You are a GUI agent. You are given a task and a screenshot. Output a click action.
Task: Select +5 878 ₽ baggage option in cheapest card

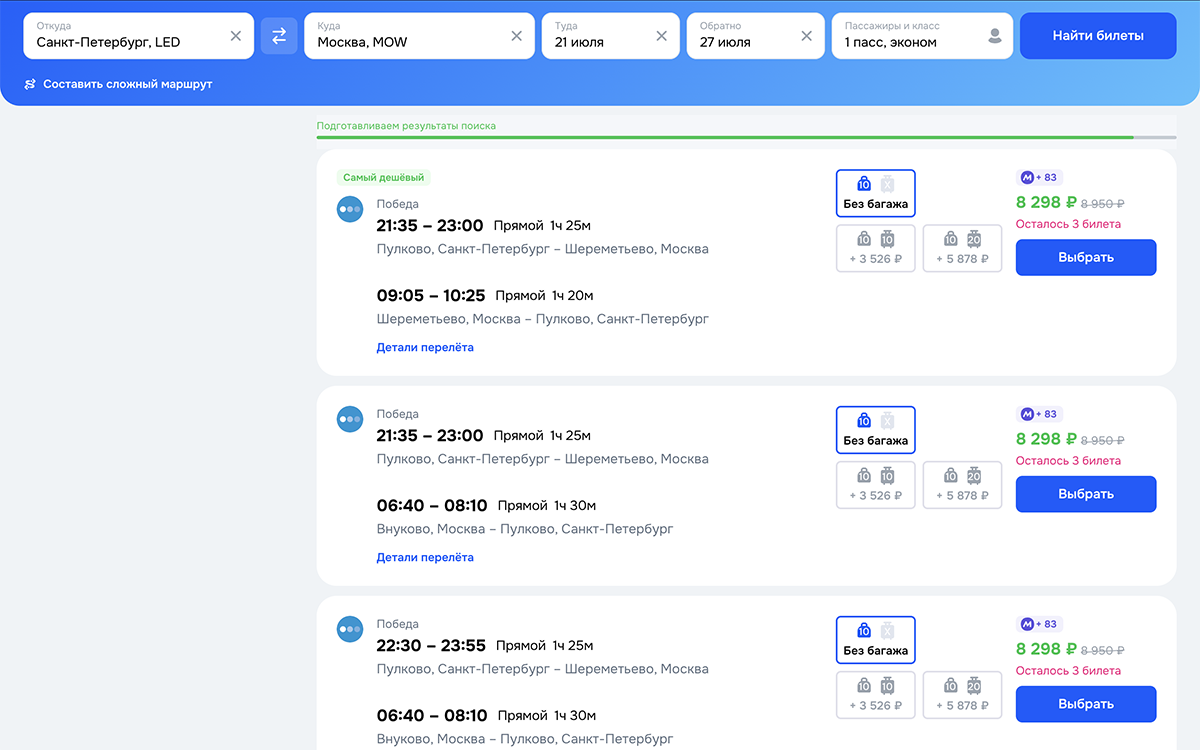point(962,249)
